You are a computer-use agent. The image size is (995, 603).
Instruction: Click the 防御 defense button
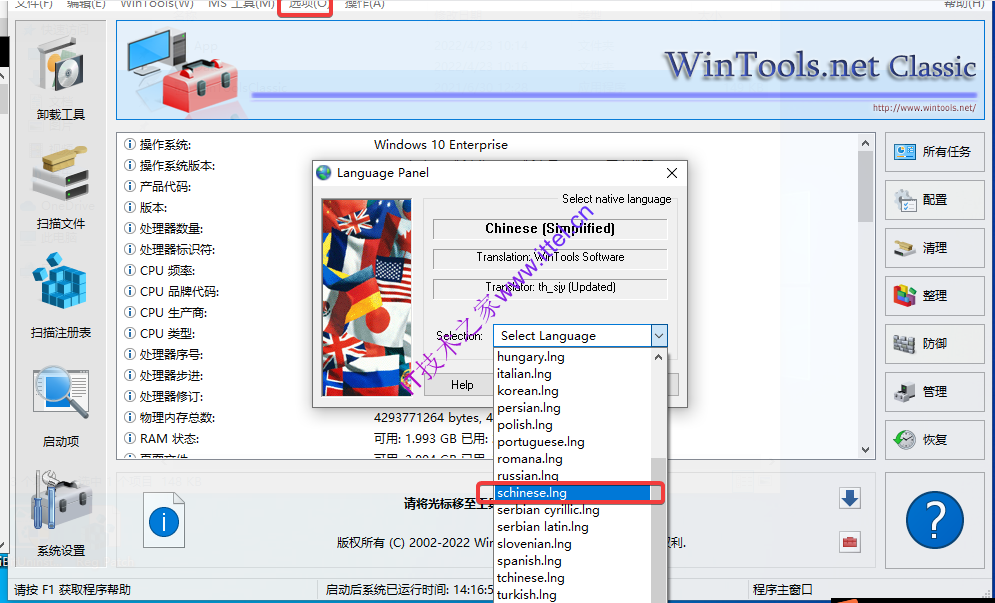[x=935, y=344]
